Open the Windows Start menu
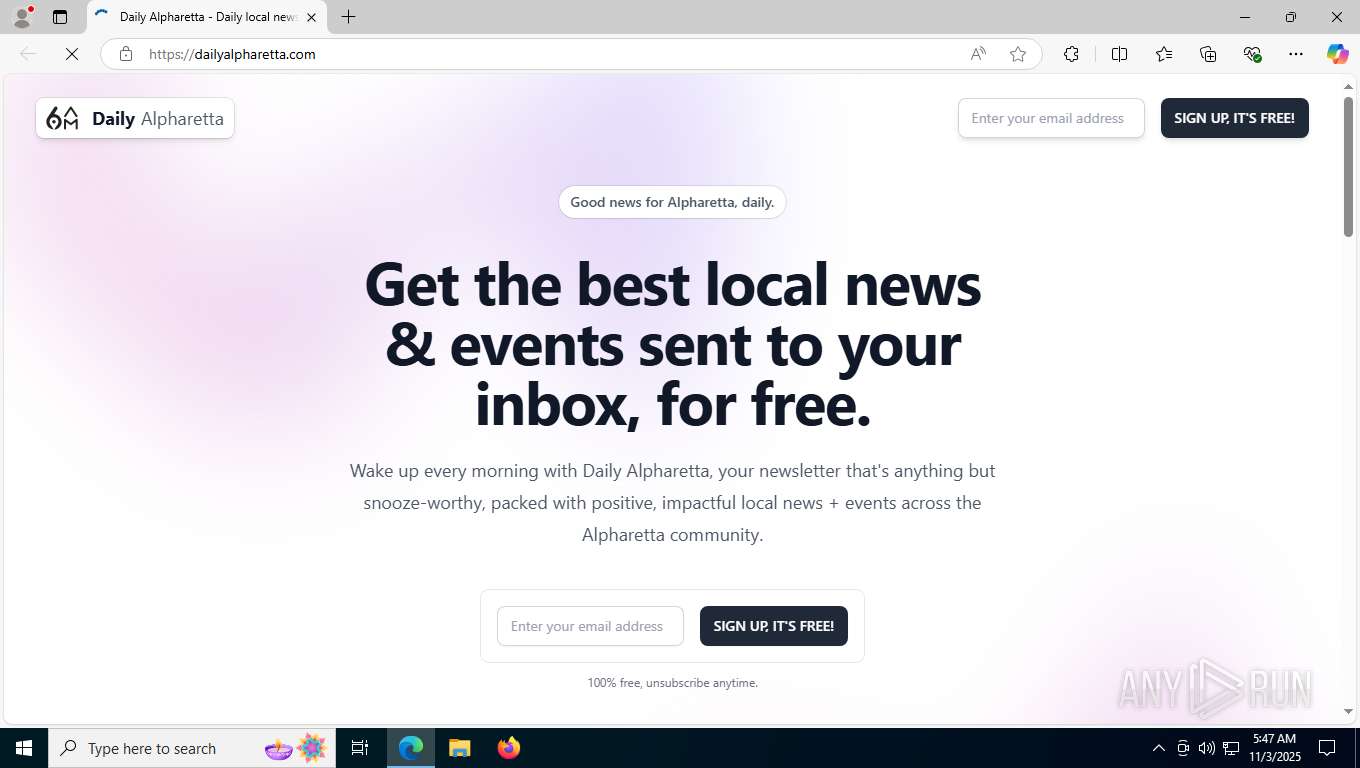Screen dimensions: 1360x768 (24, 748)
